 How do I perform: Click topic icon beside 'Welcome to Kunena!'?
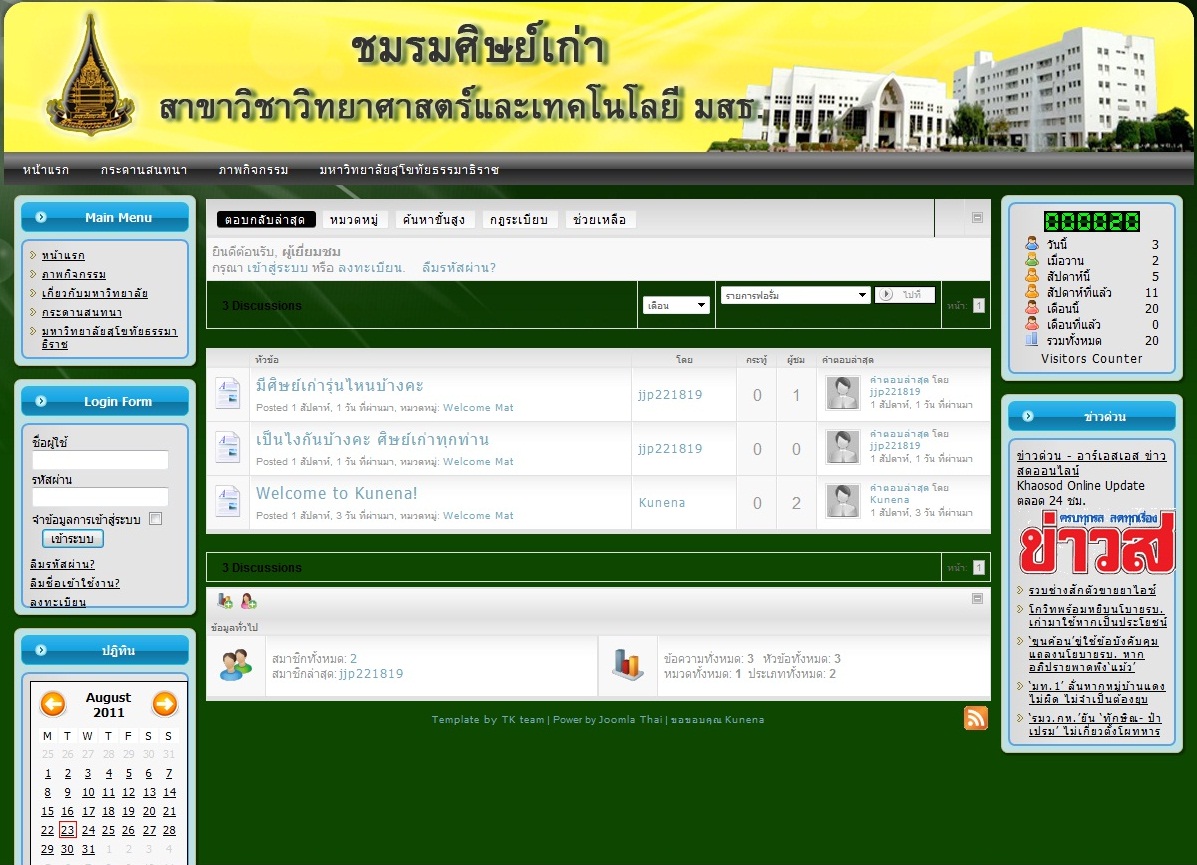[228, 501]
